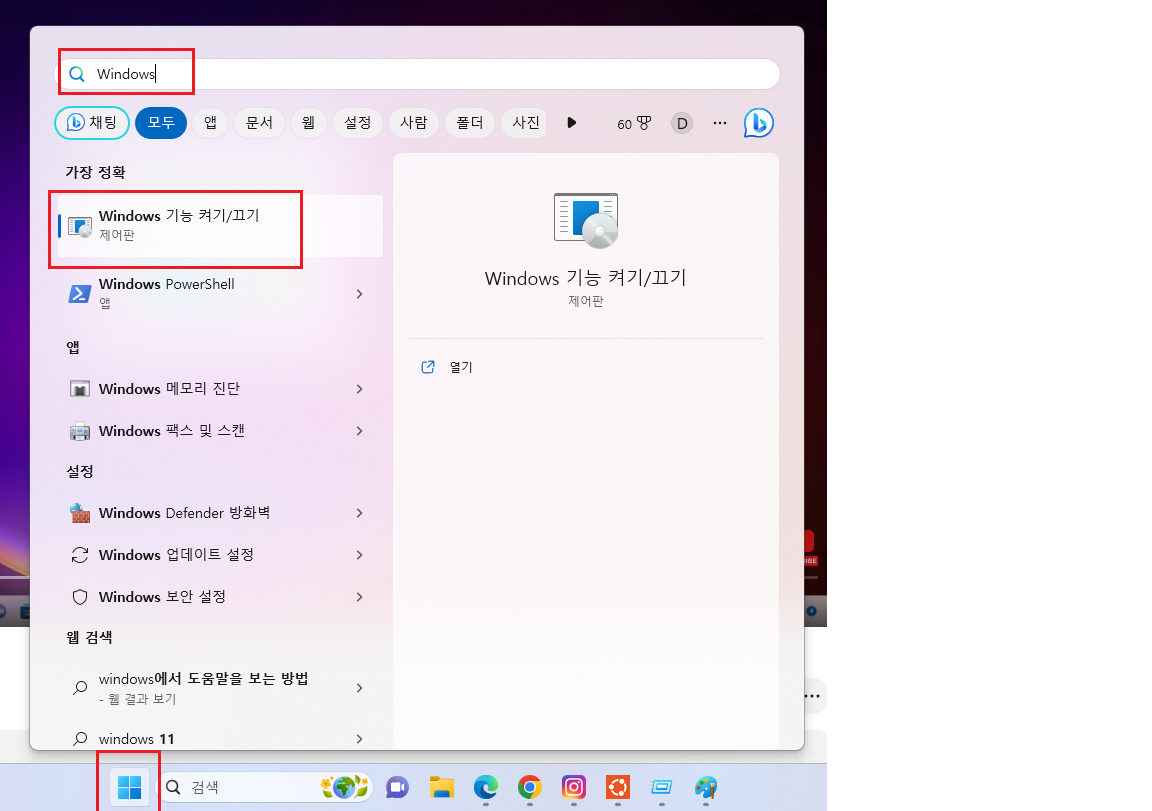Show more filter tabs with the play arrow

pyautogui.click(x=572, y=123)
